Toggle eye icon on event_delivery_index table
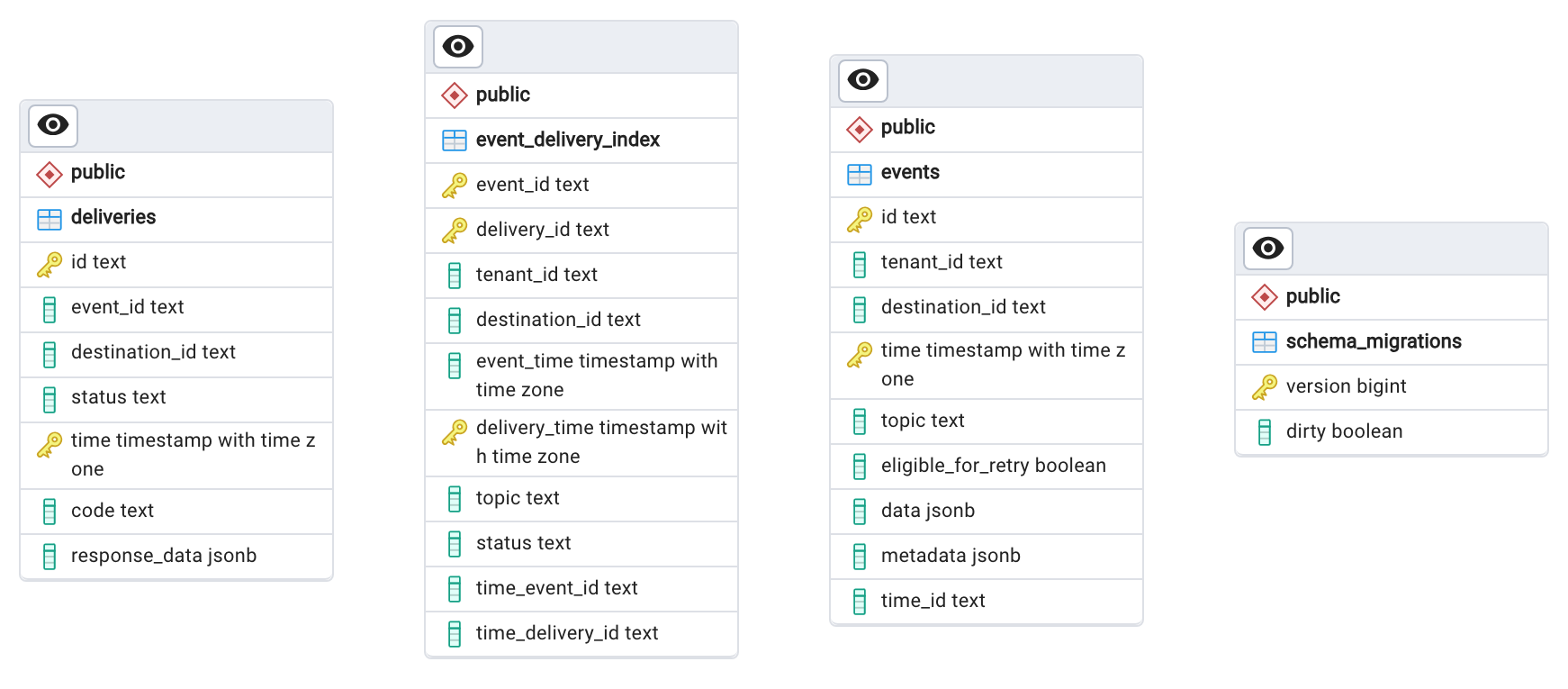This screenshot has height=689, width=1568. tap(458, 46)
